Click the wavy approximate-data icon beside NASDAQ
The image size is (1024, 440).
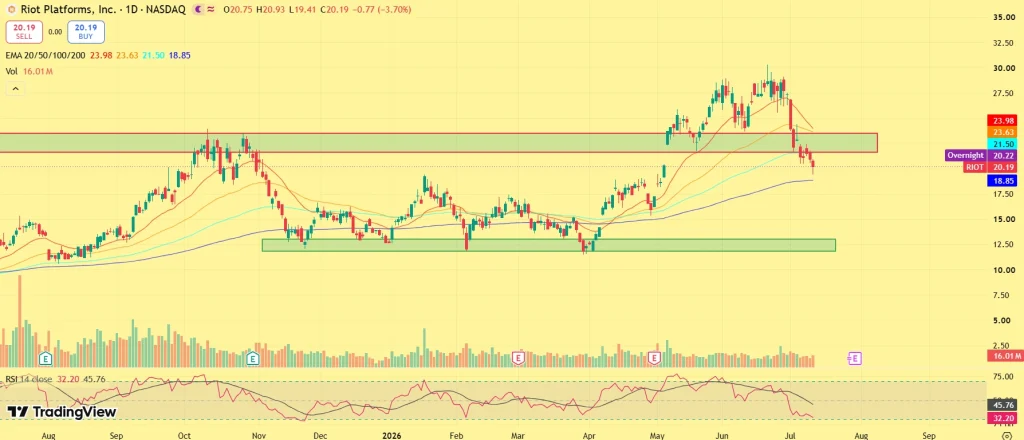point(211,10)
